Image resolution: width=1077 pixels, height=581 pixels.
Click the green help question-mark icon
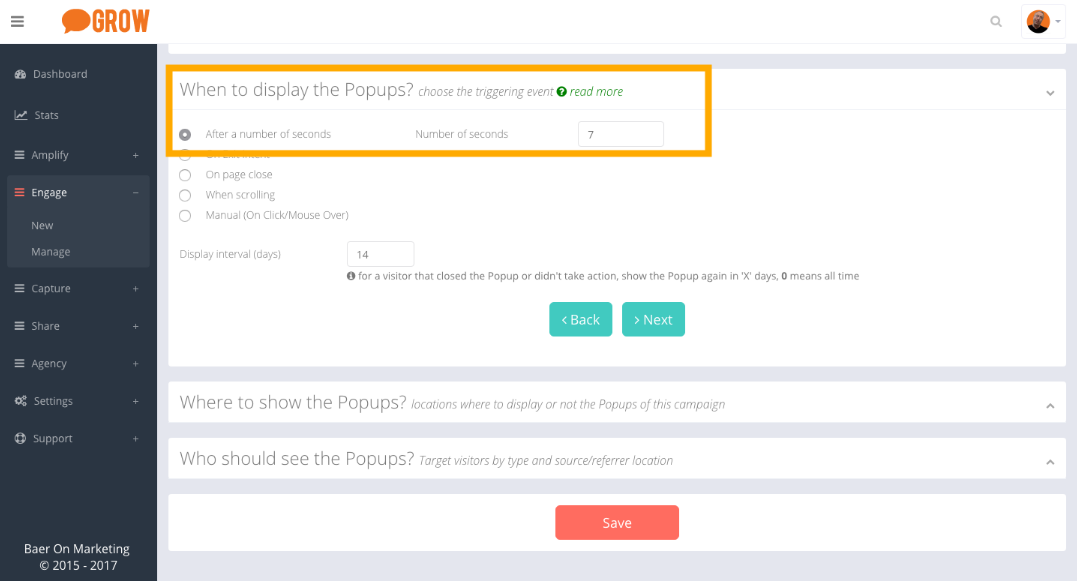coord(562,92)
